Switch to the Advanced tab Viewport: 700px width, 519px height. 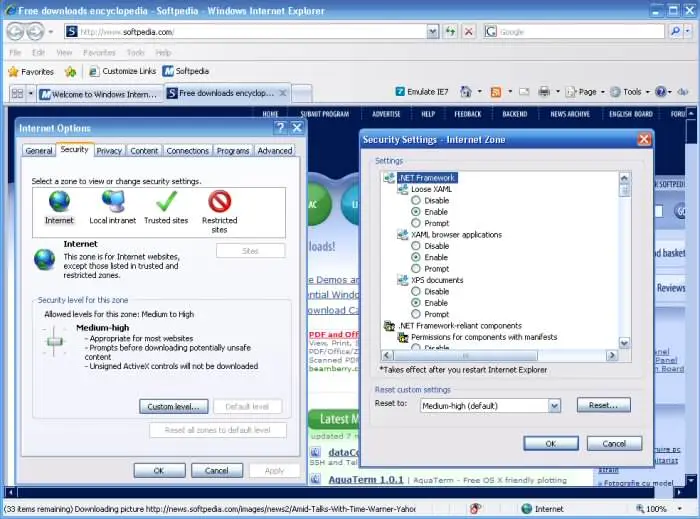275,151
